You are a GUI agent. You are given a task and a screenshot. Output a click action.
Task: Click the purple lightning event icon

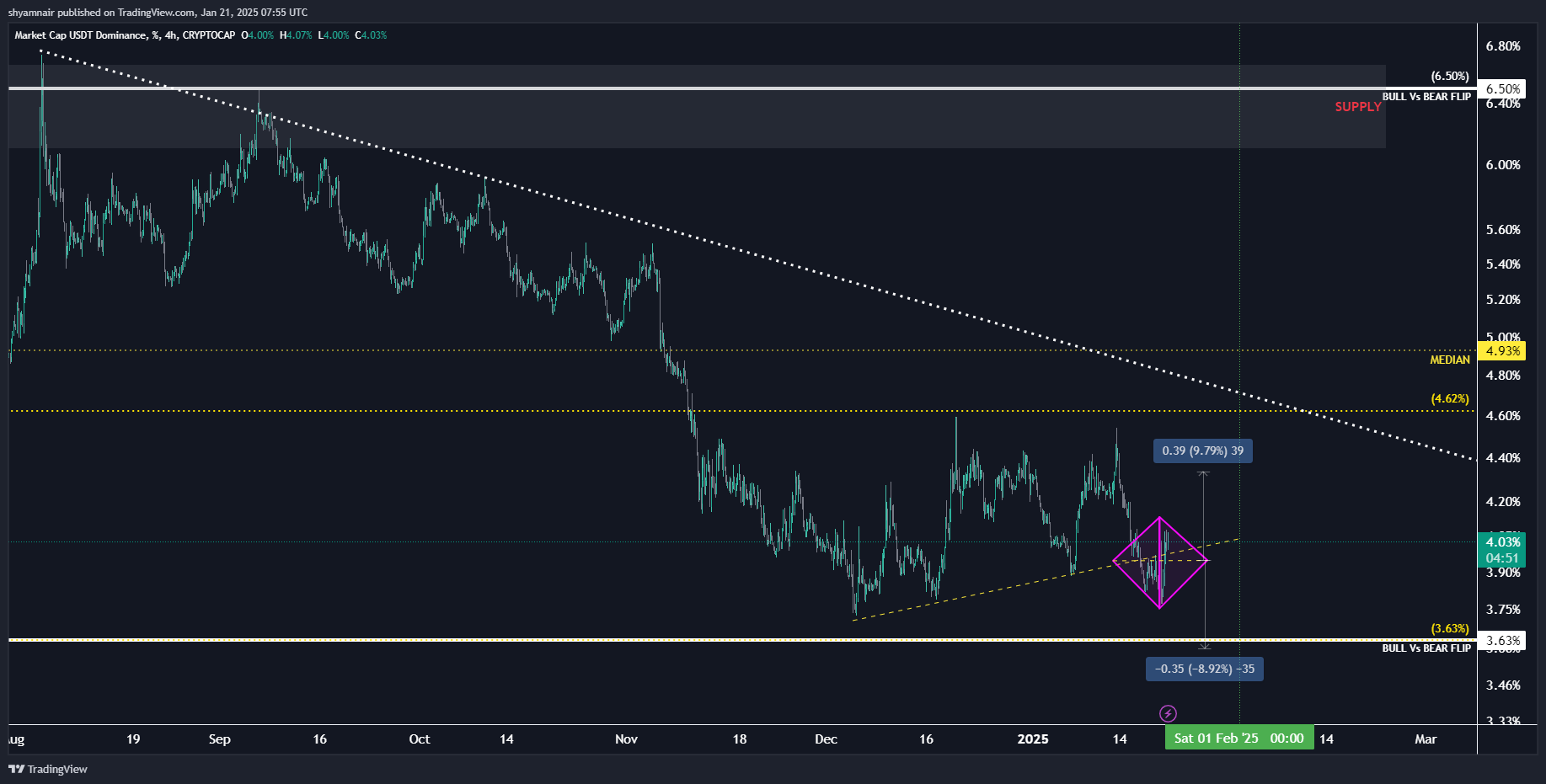click(1168, 714)
